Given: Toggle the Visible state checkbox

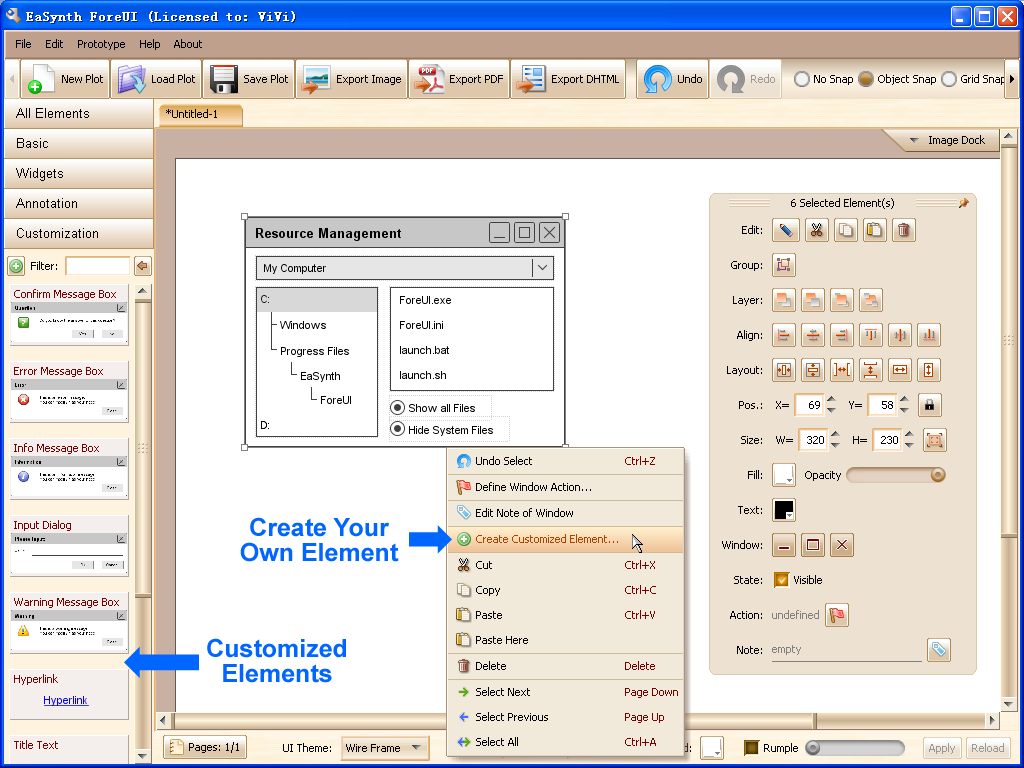Looking at the screenshot, I should [x=782, y=580].
